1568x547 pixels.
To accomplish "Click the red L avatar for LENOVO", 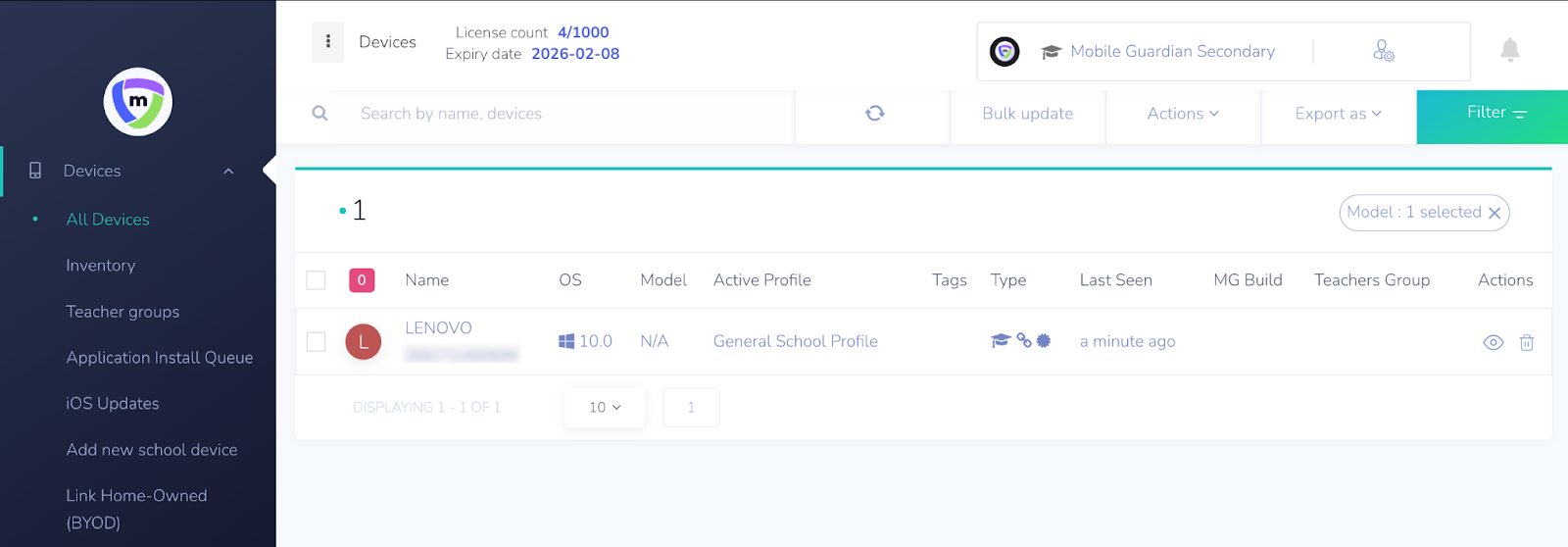I will click(363, 342).
